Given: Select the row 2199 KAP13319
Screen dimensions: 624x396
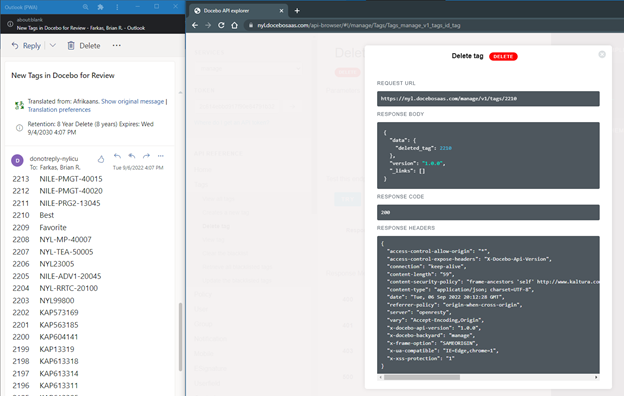Looking at the screenshot, I should point(43,349).
